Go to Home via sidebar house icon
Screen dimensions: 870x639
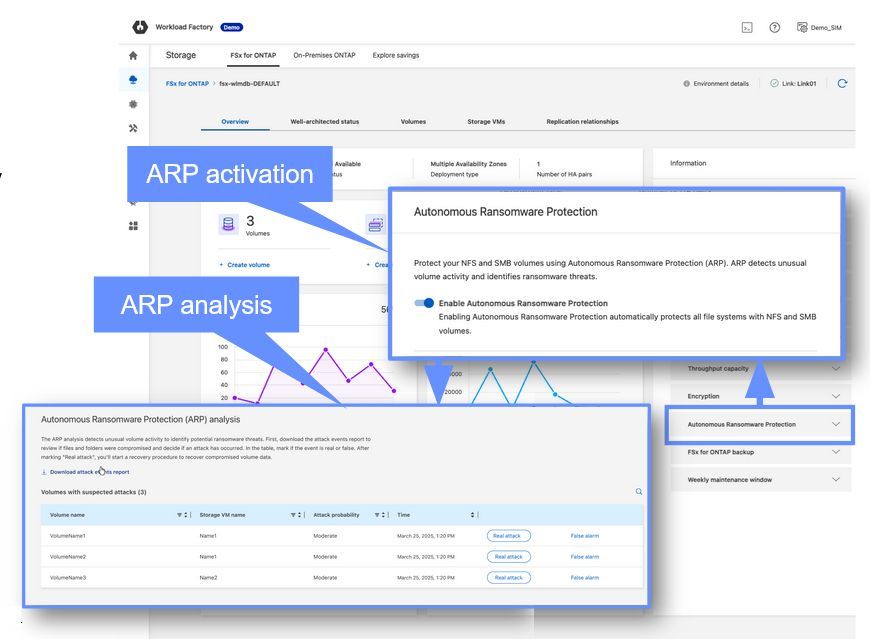coord(133,55)
